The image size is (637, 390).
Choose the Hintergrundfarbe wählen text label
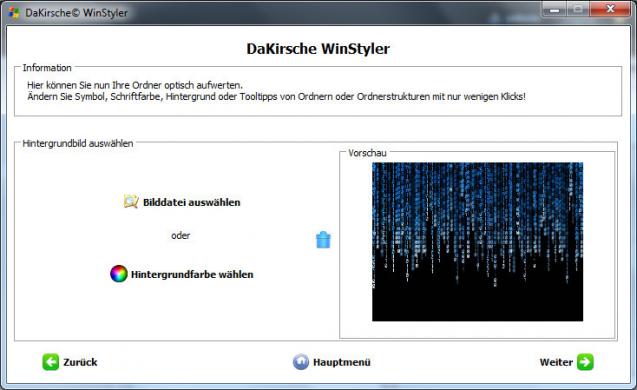(192, 275)
